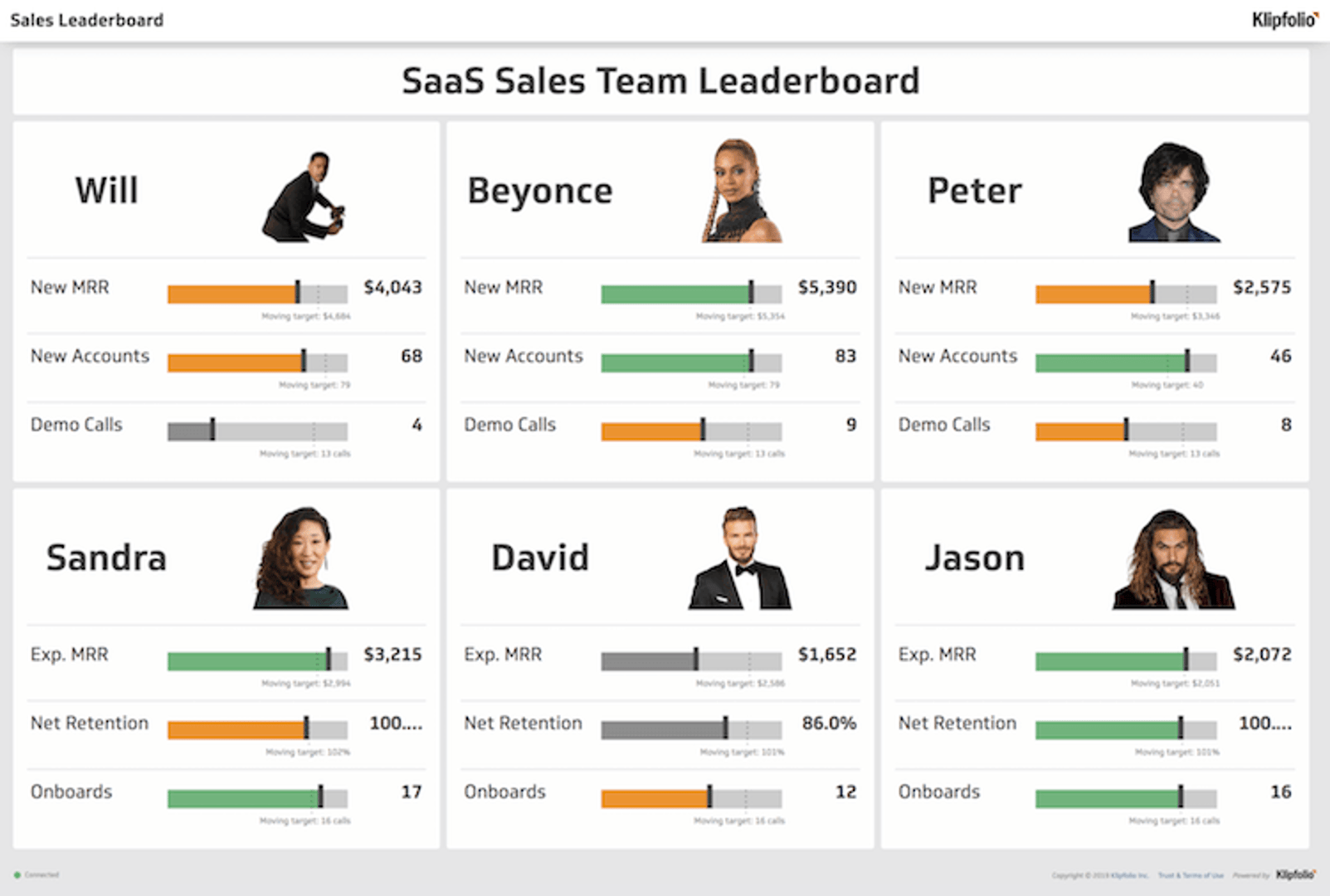Toggle the green Connected status indicator

[18, 874]
